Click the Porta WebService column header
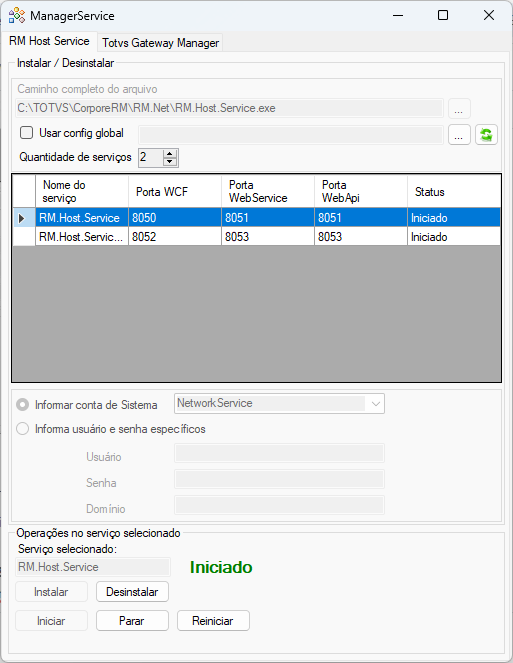This screenshot has width=513, height=663. tap(268, 192)
